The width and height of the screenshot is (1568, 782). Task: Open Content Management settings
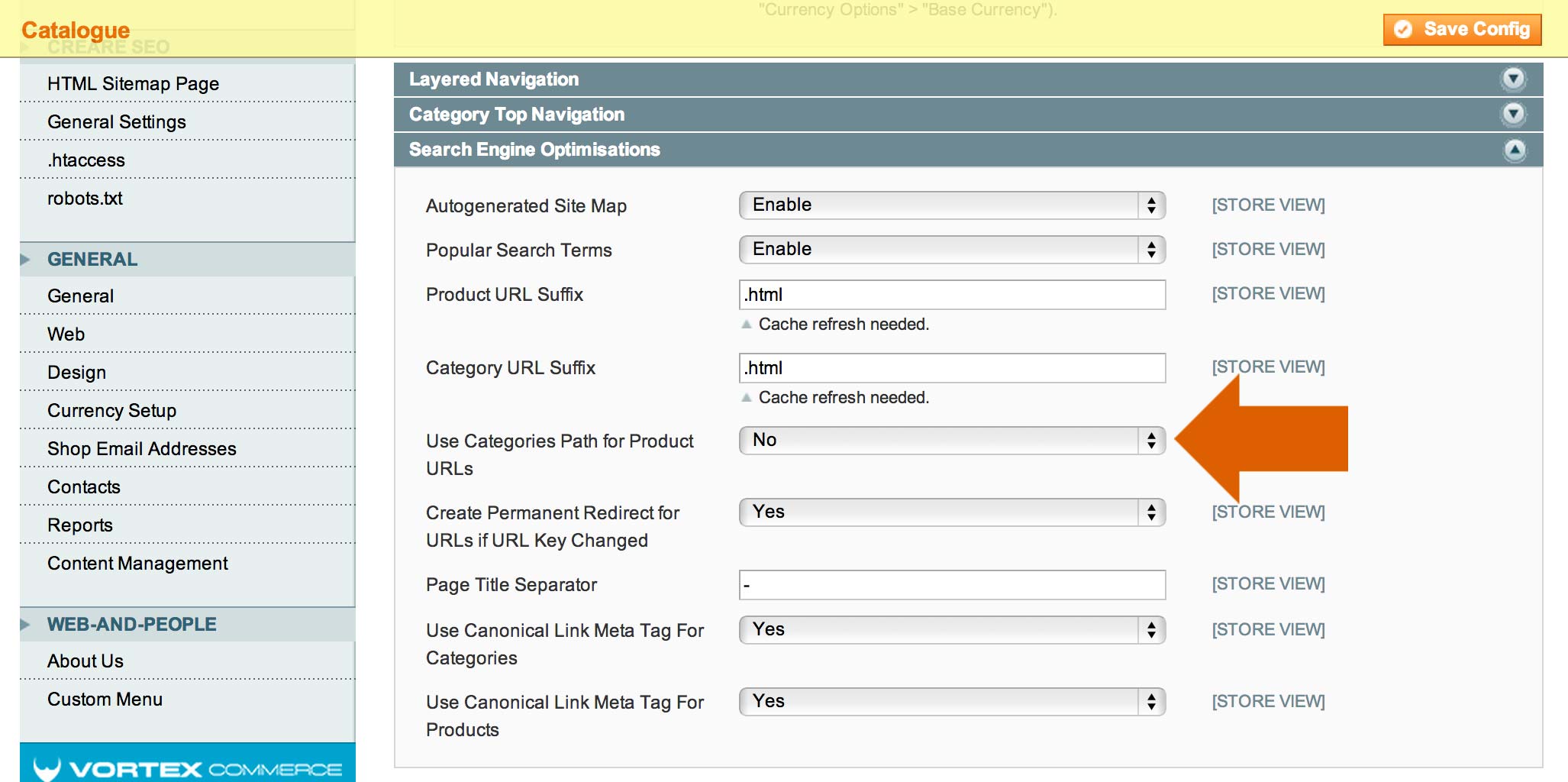click(188, 563)
